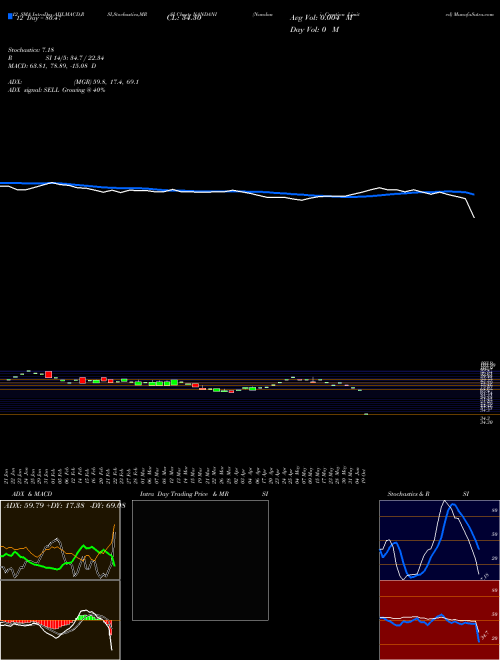This screenshot has height=660, width=500.
Task: Select the 'CL: 34.30' closing price text
Action: point(184,19)
